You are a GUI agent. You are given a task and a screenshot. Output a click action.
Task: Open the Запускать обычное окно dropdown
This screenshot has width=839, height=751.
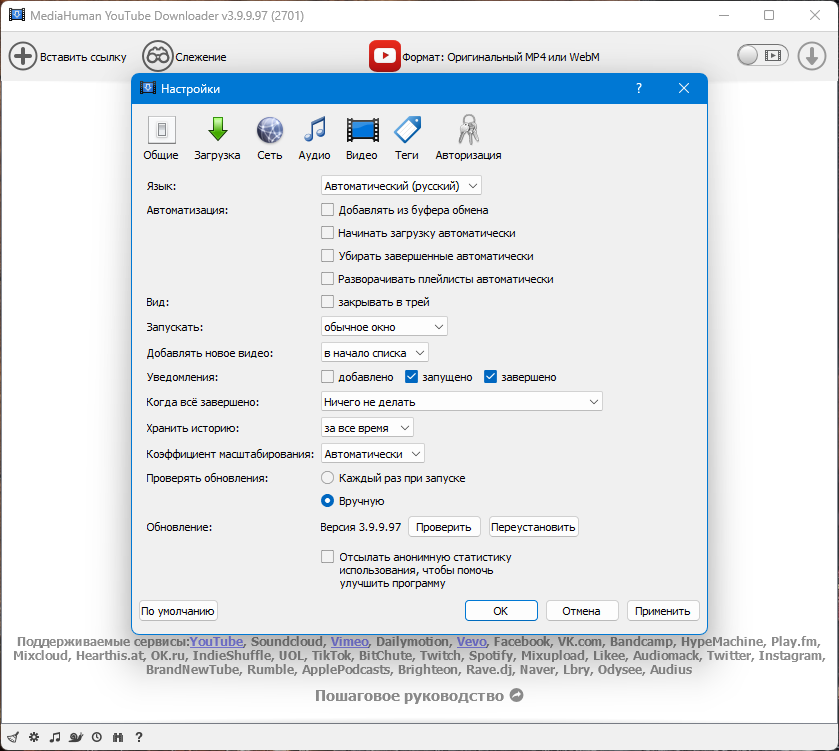click(x=384, y=326)
